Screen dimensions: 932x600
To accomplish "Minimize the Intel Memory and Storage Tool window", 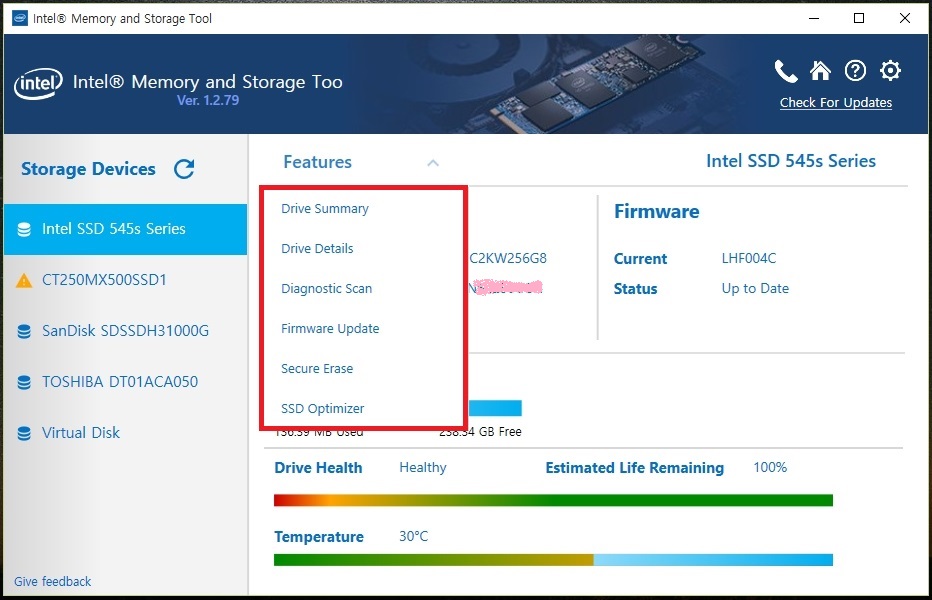I will 814,18.
